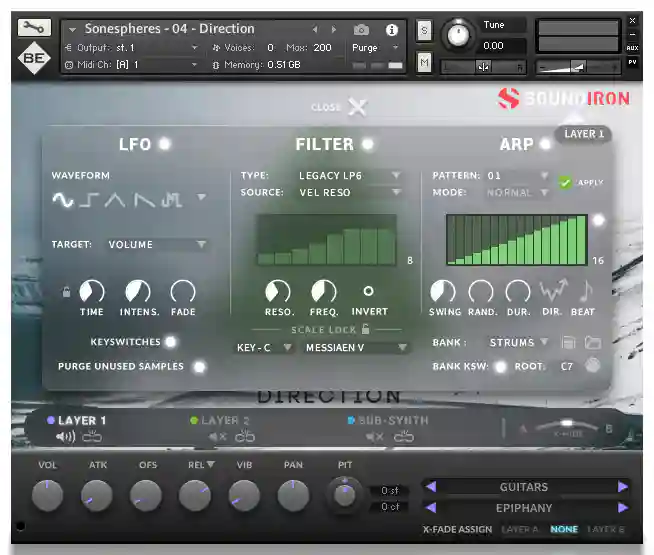Image resolution: width=654 pixels, height=555 pixels.
Task: Toggle the APPLY checkbox
Action: [x=565, y=182]
